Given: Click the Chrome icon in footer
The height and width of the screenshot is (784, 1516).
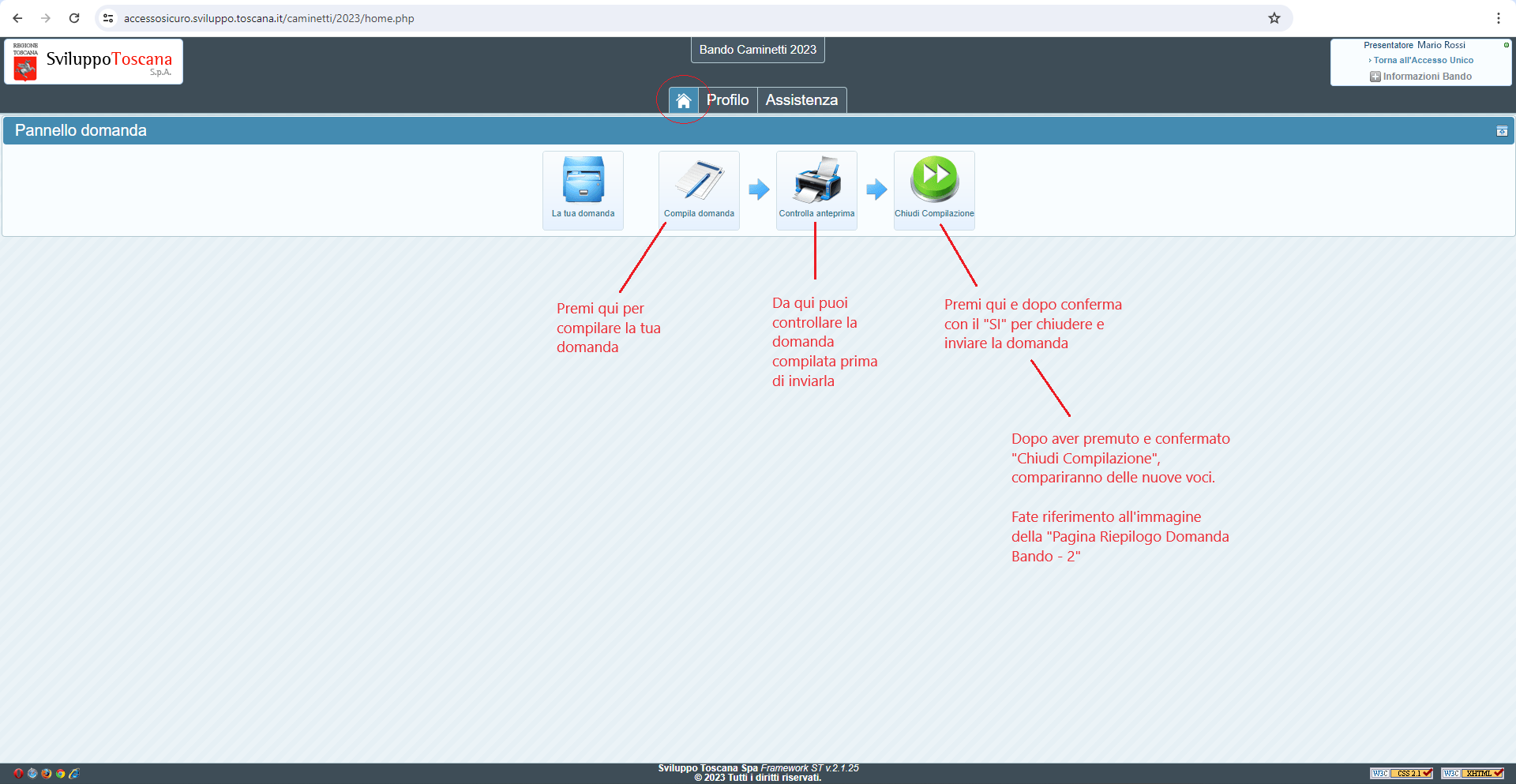Looking at the screenshot, I should [60, 774].
